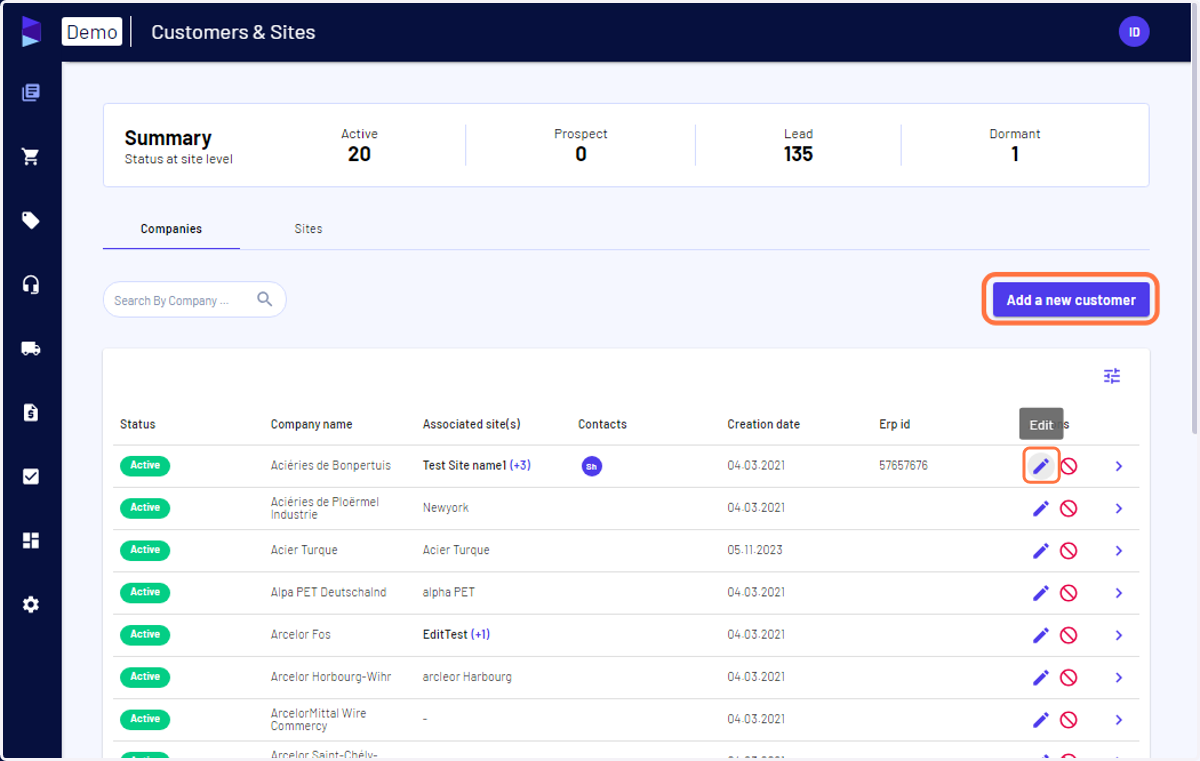Click the app logo in top-left corner

[31, 31]
